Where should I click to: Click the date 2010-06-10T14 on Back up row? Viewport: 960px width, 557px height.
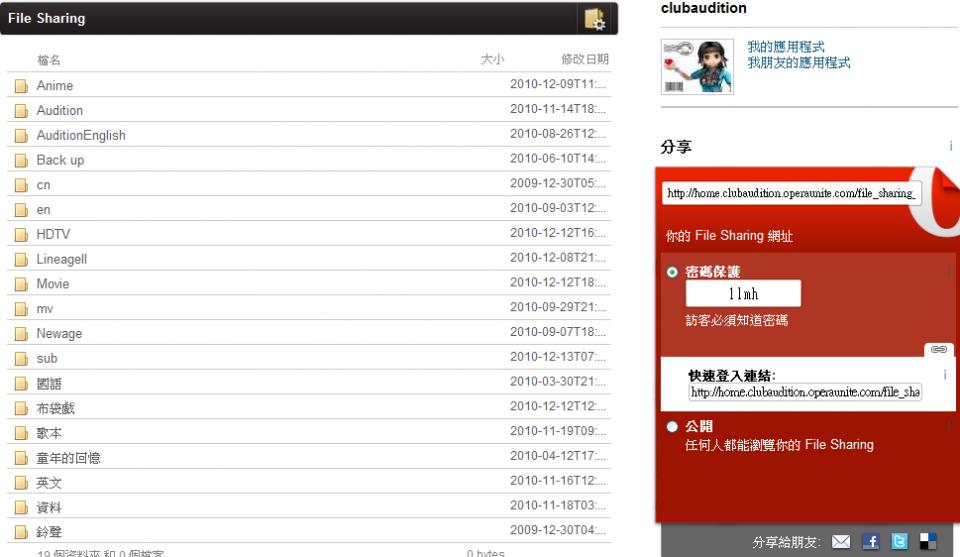(558, 159)
